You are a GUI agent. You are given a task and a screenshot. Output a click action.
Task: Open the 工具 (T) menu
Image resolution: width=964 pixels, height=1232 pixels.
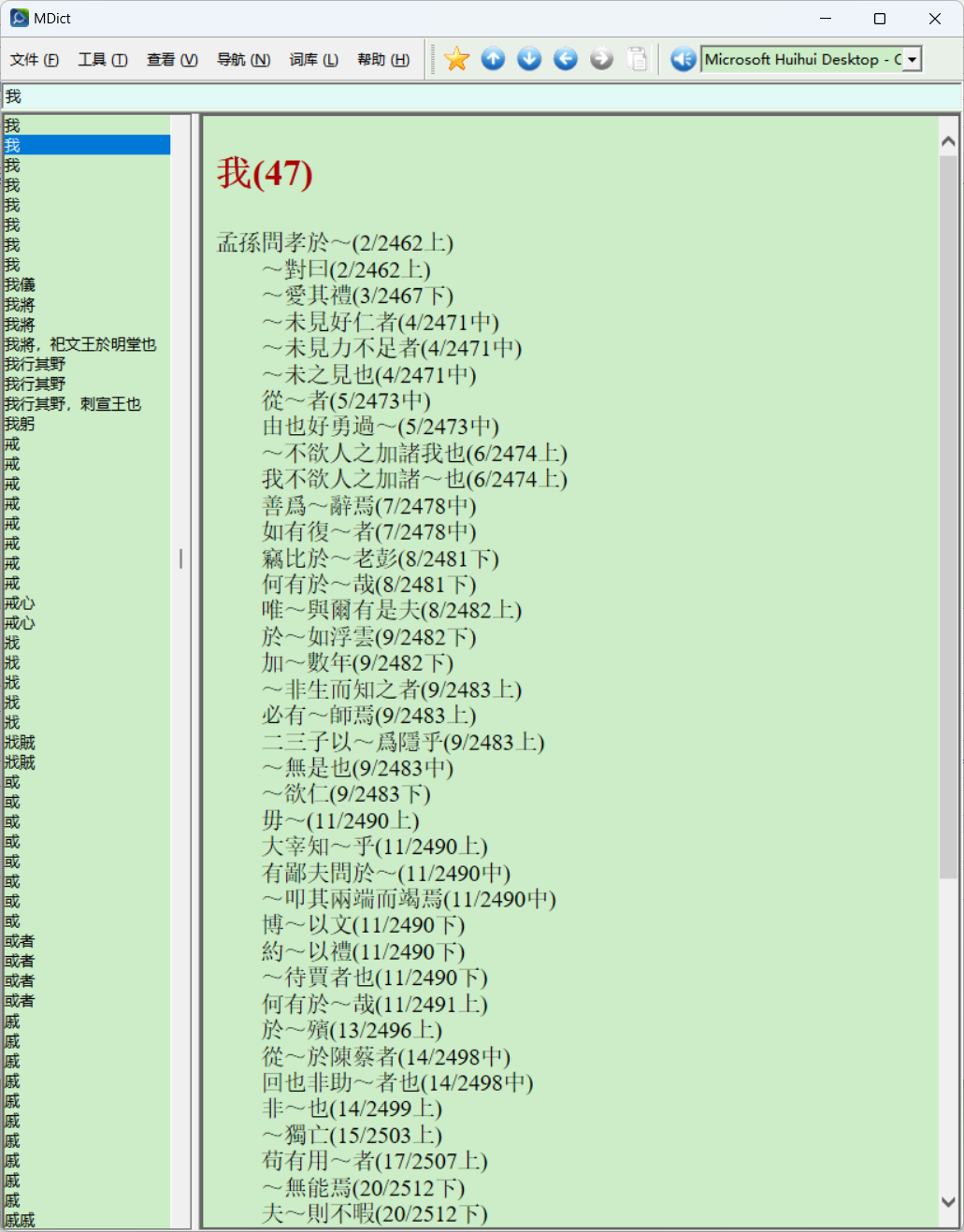point(103,60)
